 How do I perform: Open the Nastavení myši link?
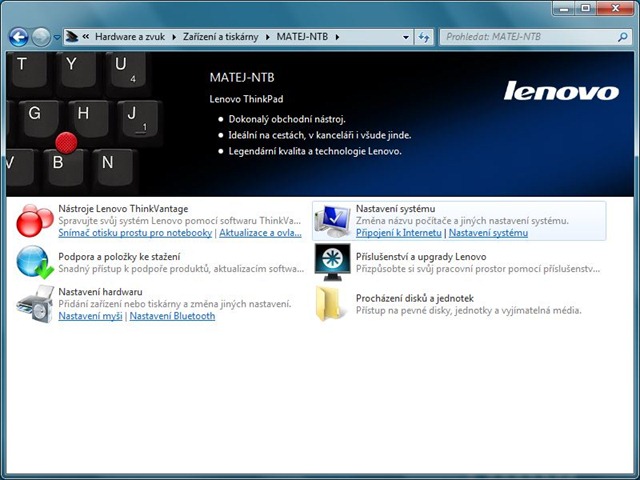point(90,316)
